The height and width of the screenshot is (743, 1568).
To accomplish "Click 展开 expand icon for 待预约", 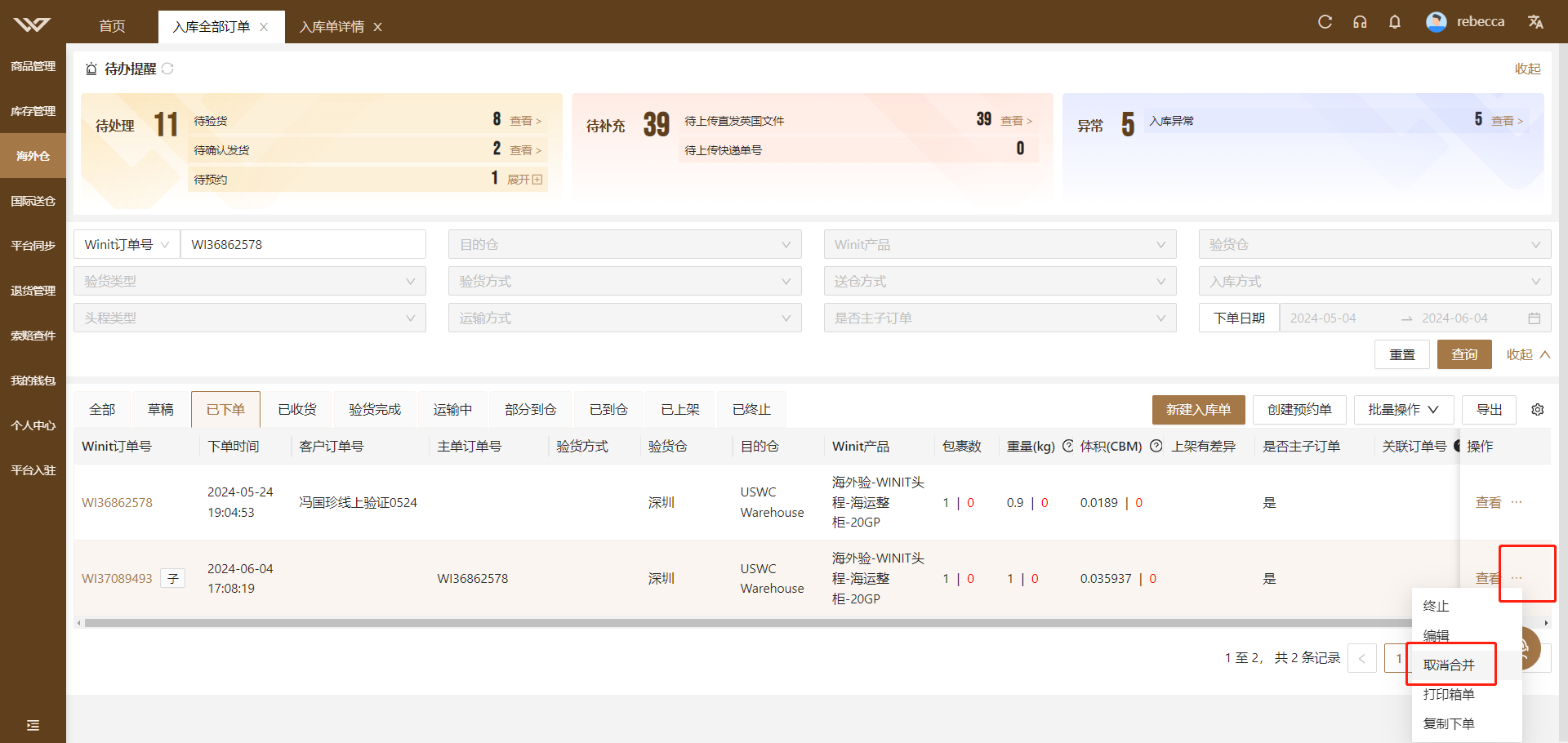I will tap(524, 180).
